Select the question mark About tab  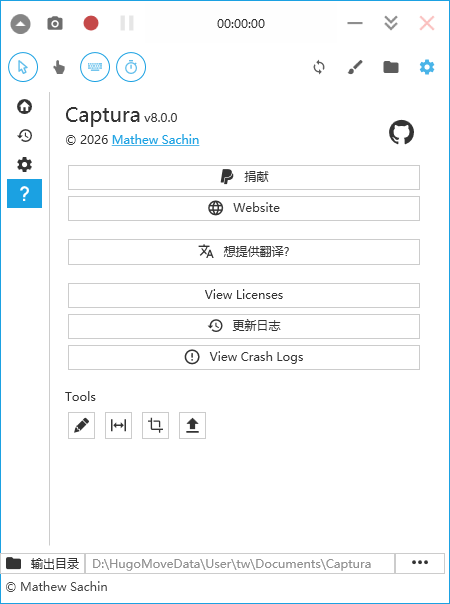coord(24,193)
